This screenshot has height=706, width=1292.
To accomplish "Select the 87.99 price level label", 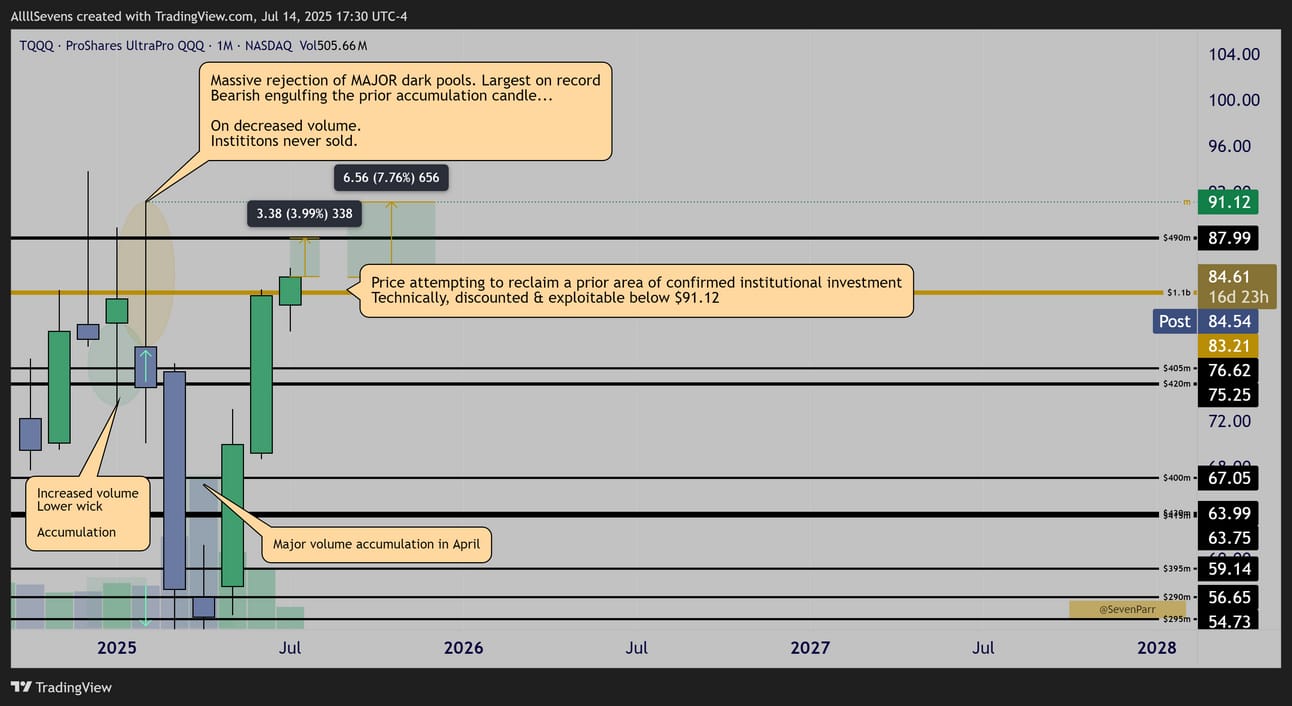I will pyautogui.click(x=1228, y=238).
